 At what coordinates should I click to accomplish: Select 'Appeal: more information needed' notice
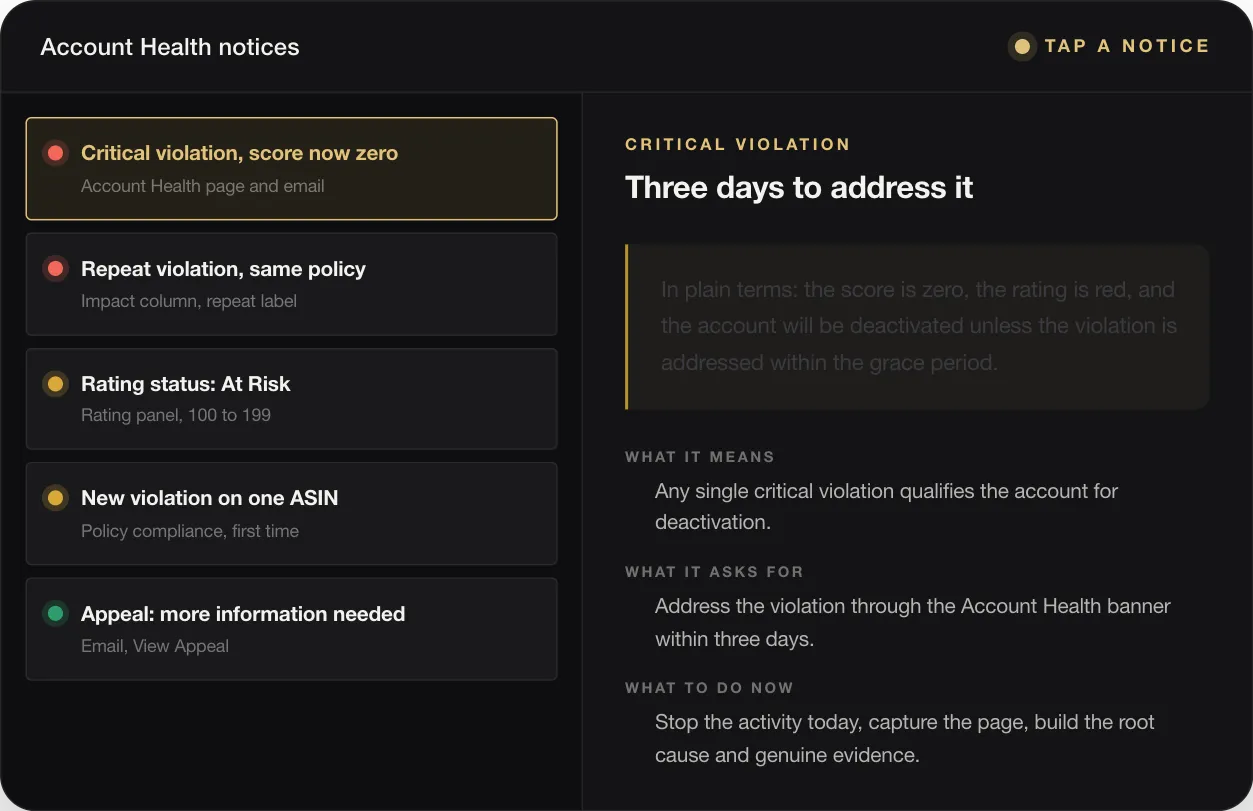pos(291,629)
